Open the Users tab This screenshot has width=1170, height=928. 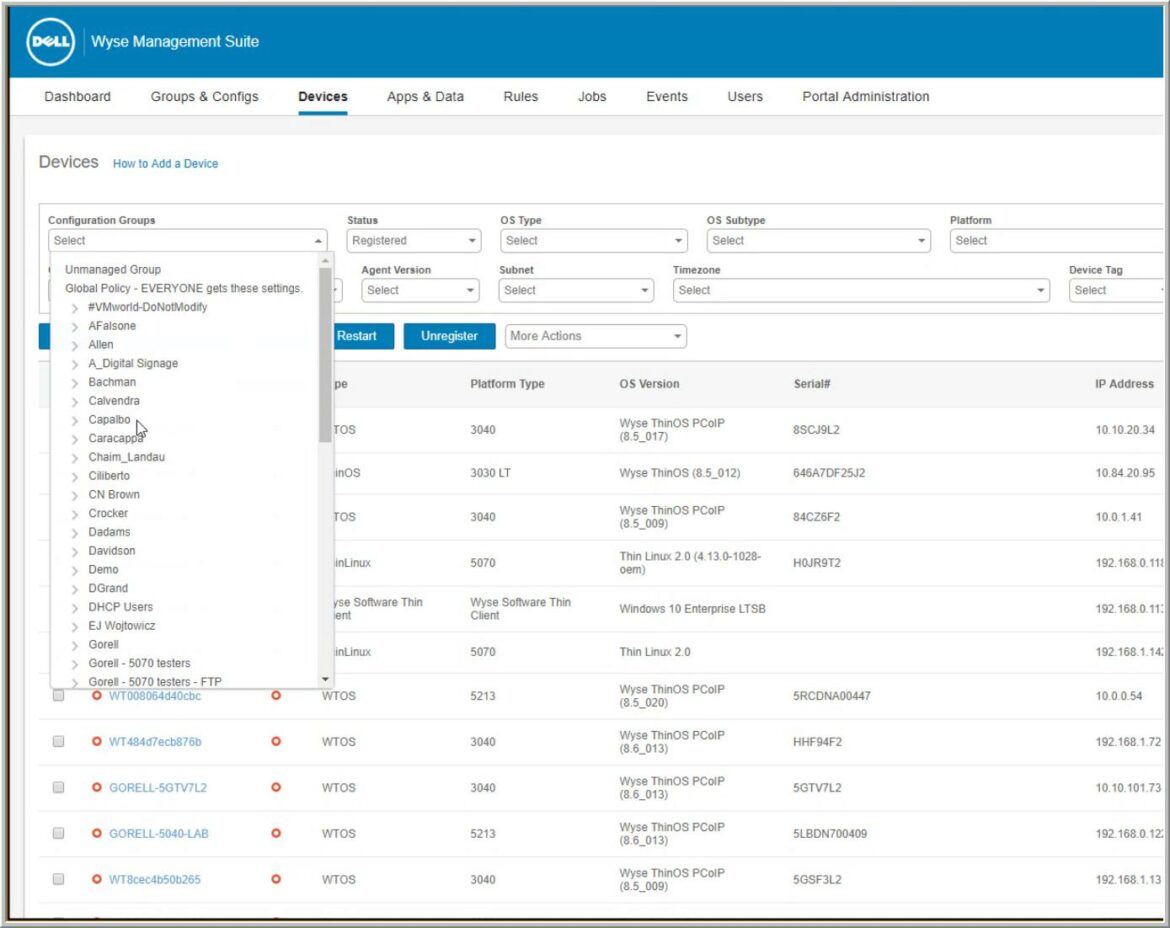[x=745, y=96]
